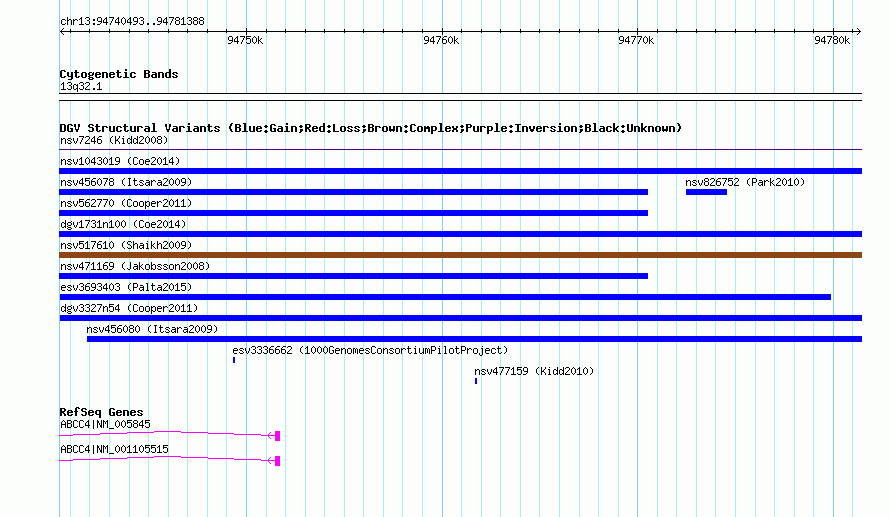Click the 94760k ruler tick label
Screen dimensions: 890x517
tap(441, 40)
